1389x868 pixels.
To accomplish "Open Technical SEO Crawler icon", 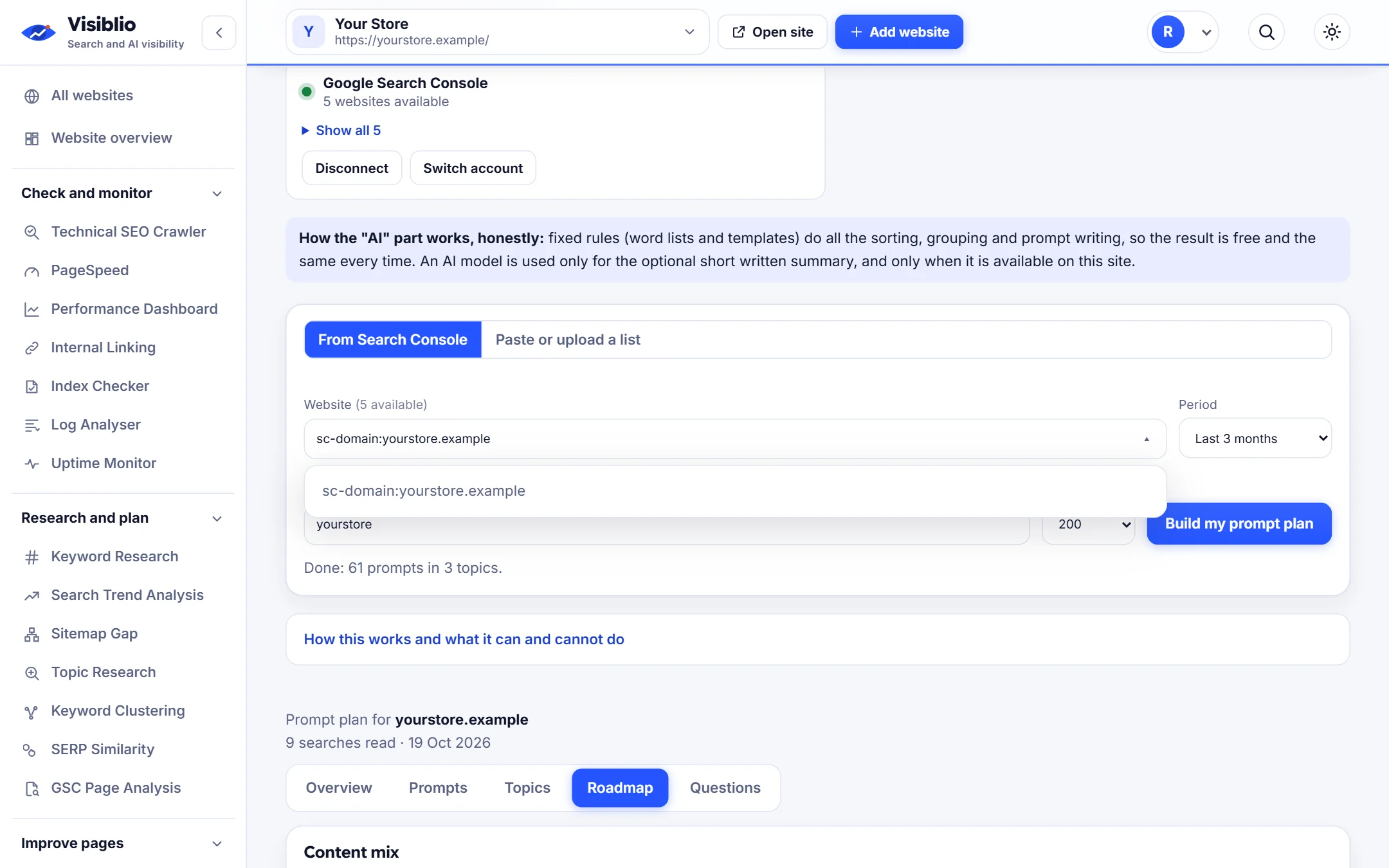I will (x=32, y=233).
